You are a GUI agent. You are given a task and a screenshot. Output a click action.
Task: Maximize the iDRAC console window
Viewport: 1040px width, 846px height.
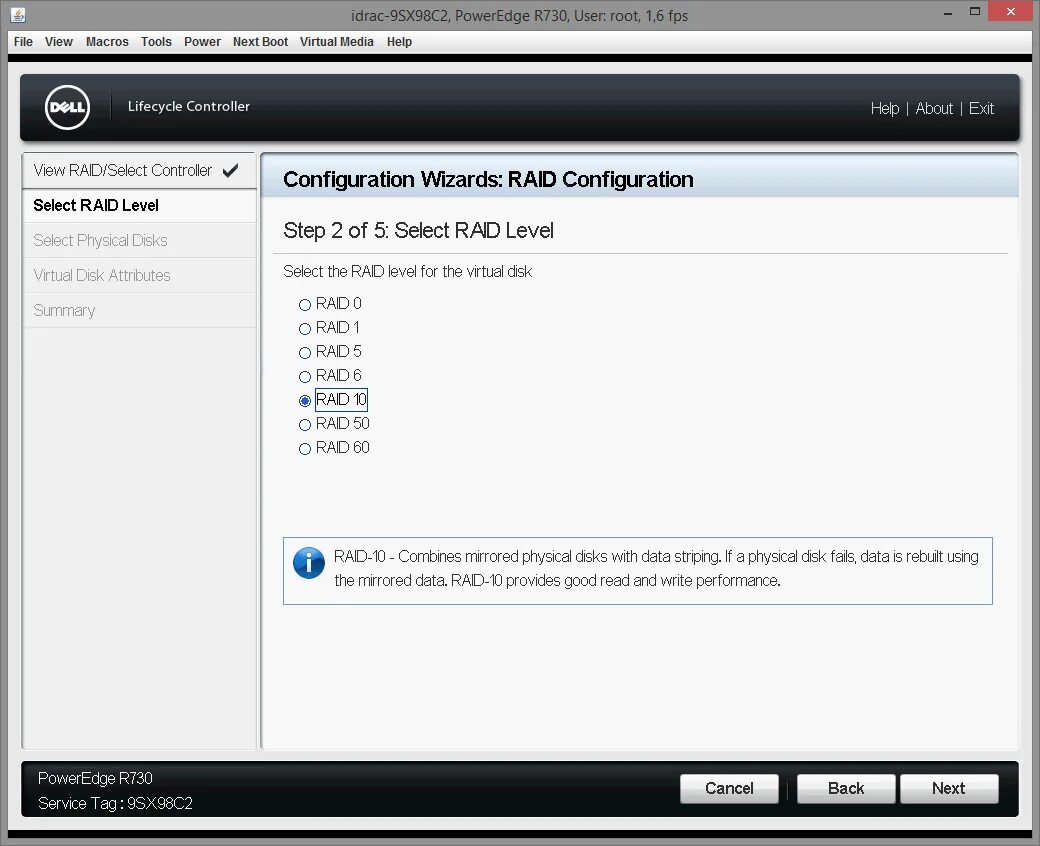[974, 11]
